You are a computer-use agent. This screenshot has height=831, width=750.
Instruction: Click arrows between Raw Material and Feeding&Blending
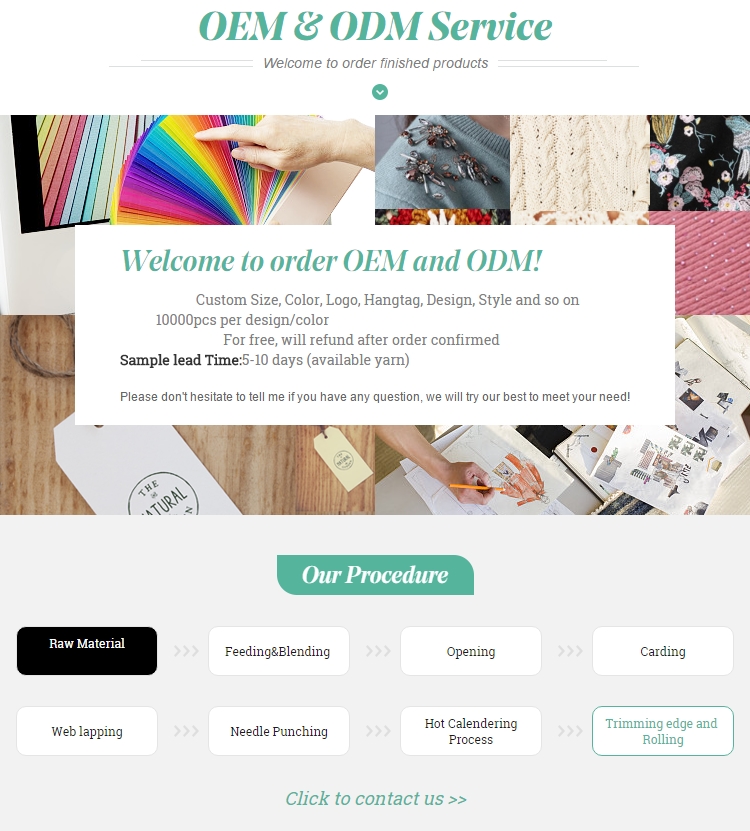[186, 651]
